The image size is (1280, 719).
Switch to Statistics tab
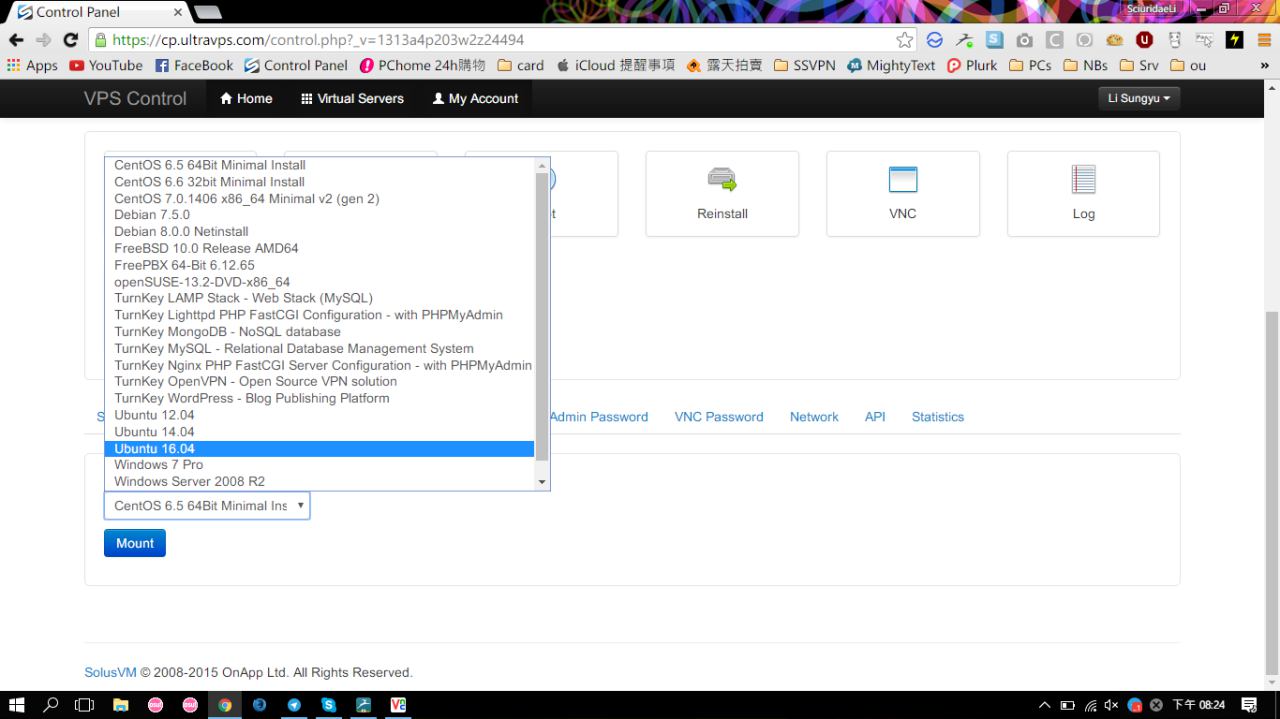[937, 416]
